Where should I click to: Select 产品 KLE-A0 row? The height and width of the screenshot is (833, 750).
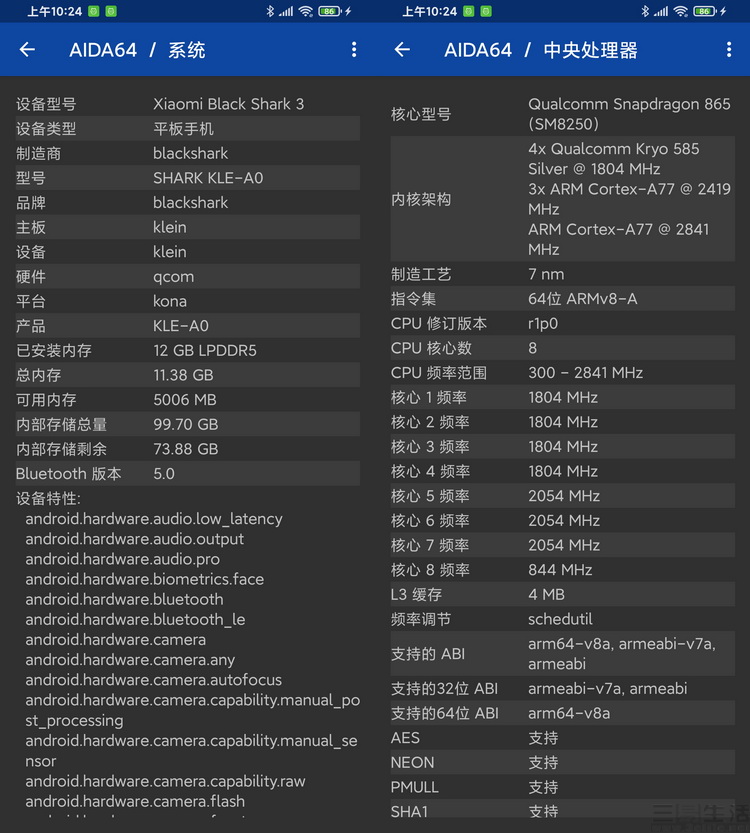188,326
